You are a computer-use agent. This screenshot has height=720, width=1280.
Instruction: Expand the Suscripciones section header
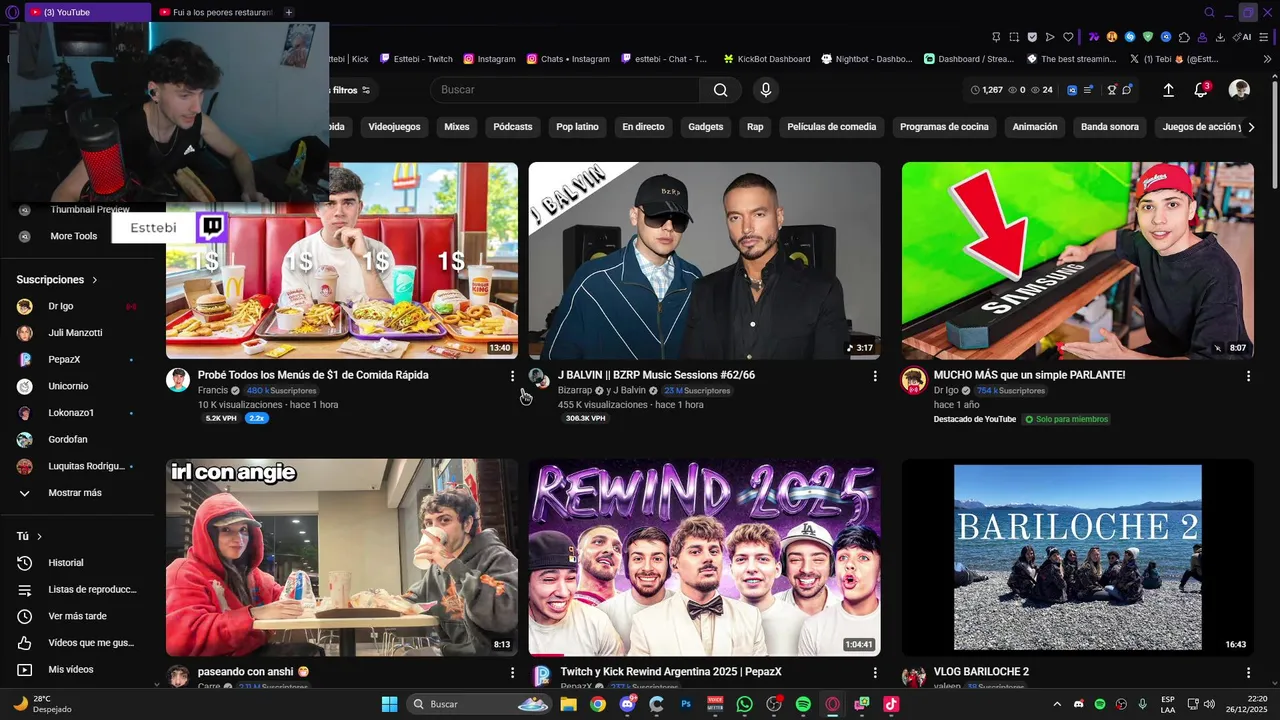57,280
